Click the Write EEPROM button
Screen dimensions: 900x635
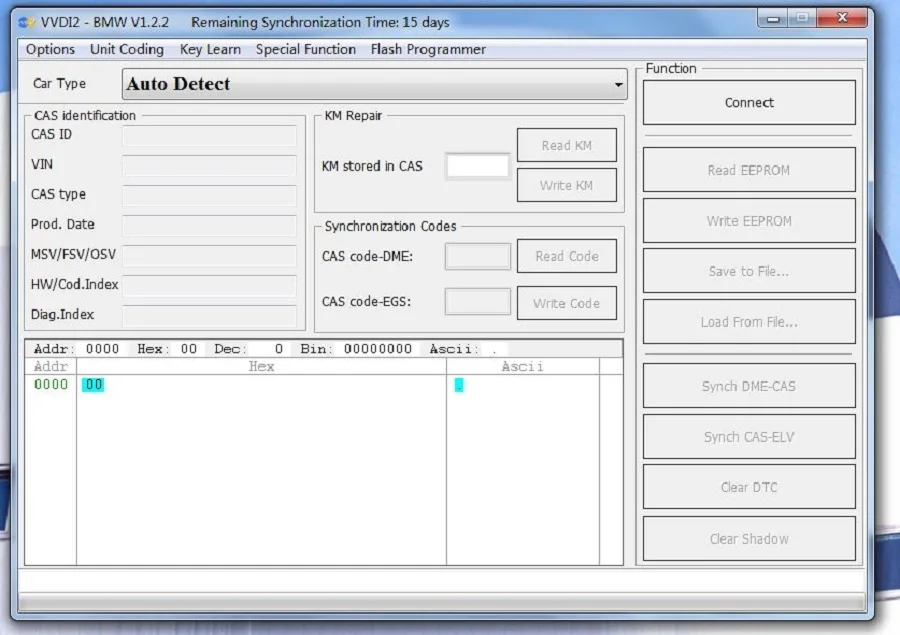tap(749, 221)
